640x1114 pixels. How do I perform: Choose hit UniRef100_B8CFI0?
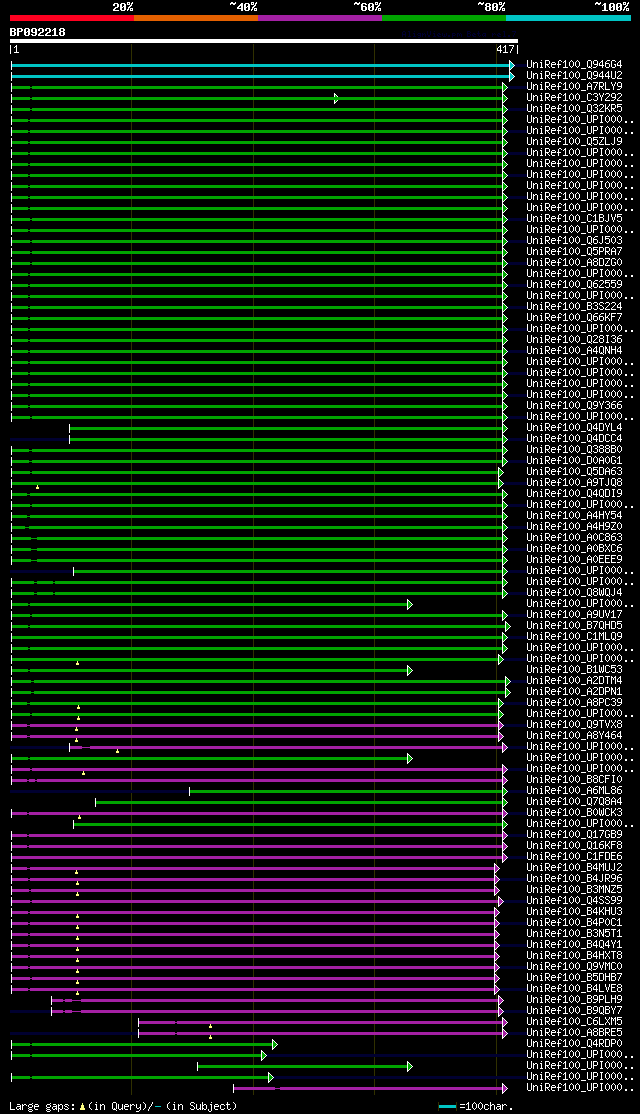[575, 779]
